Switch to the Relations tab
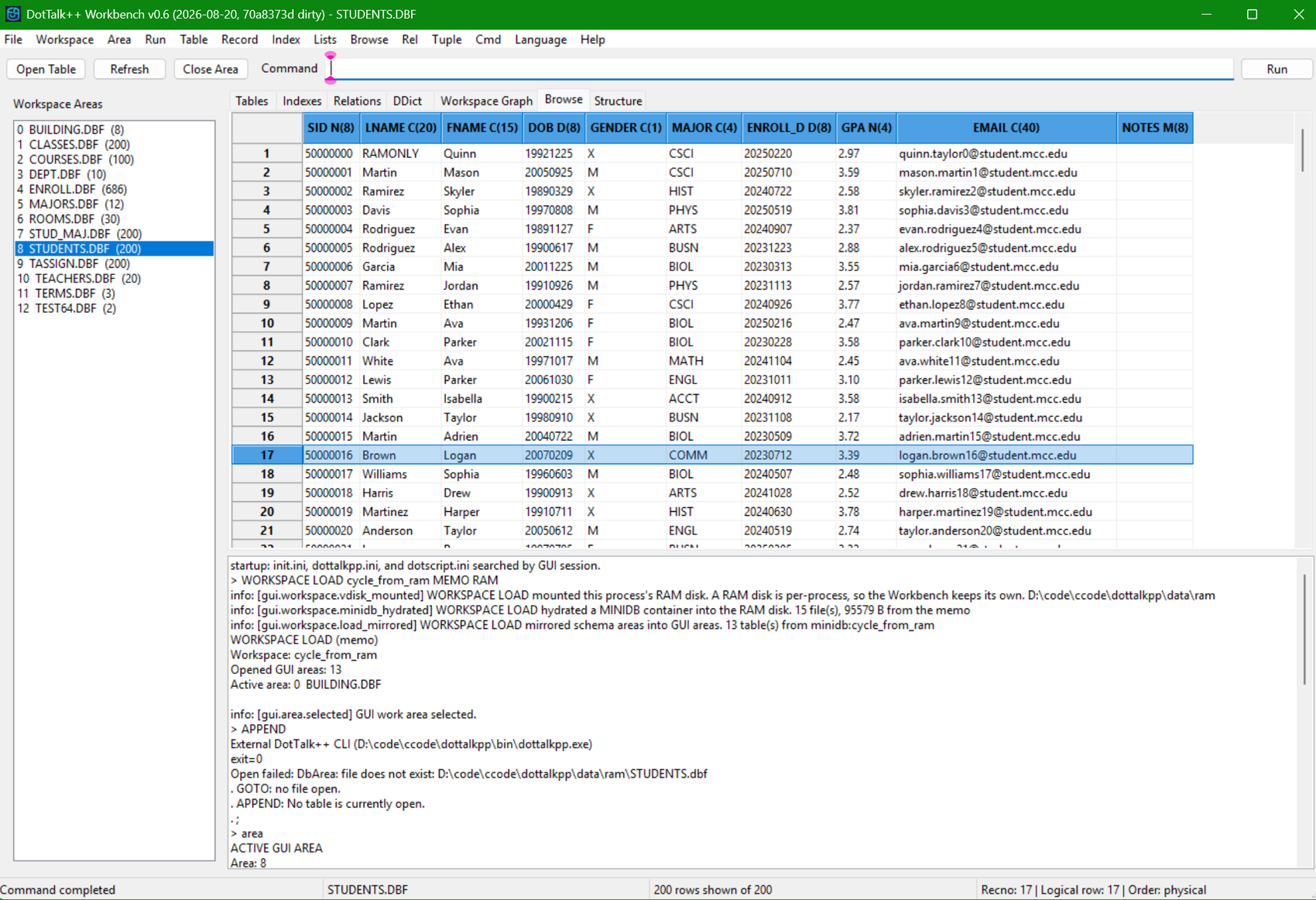This screenshot has height=900, width=1316. (x=357, y=101)
